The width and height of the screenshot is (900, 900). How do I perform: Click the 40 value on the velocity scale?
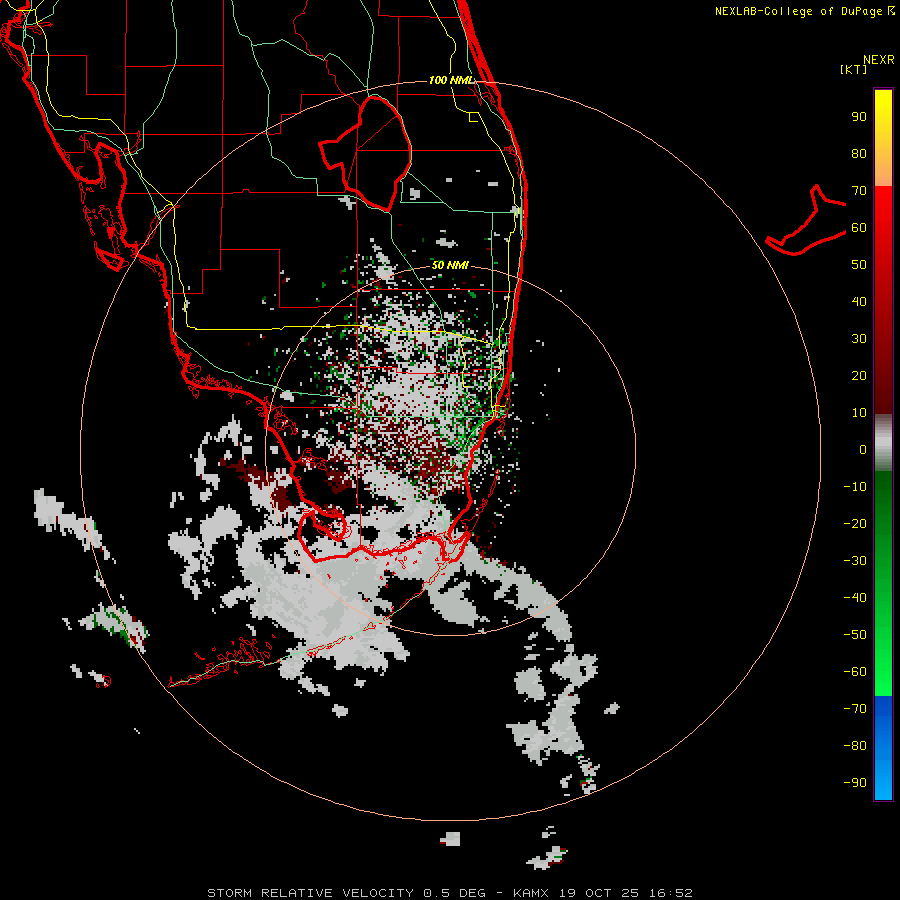[859, 301]
